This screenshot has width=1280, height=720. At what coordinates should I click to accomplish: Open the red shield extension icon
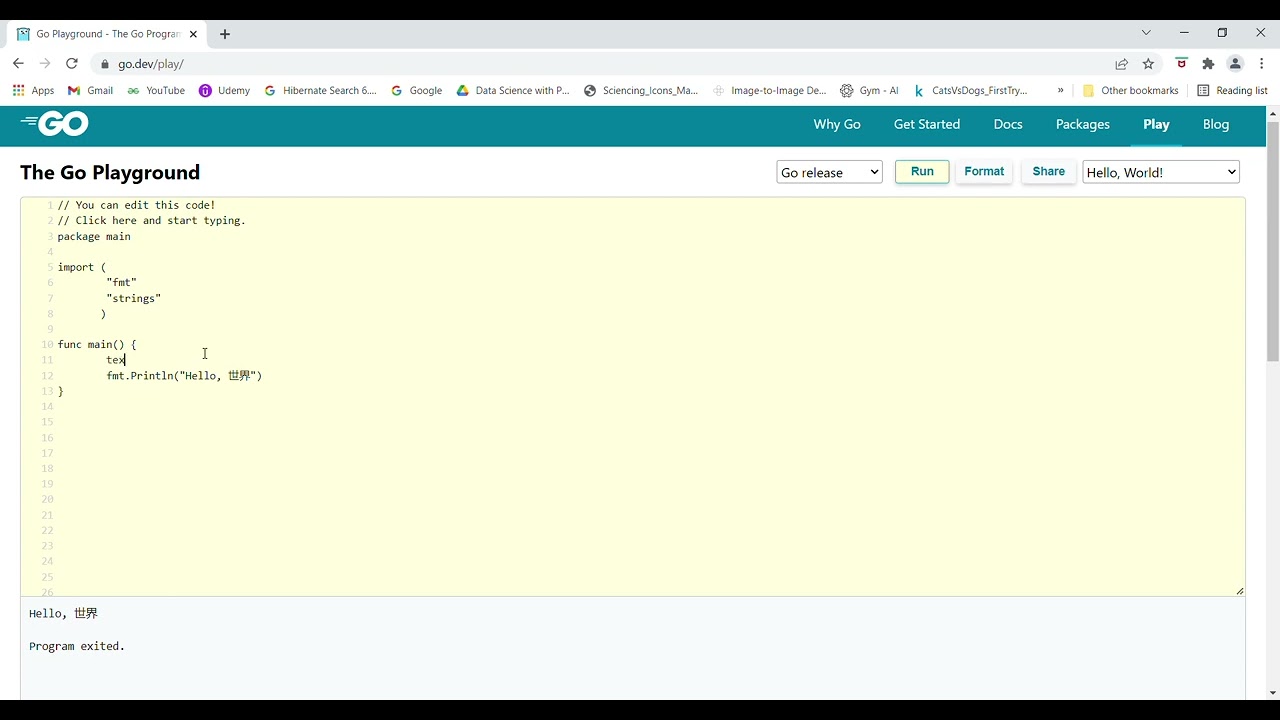(x=1181, y=63)
